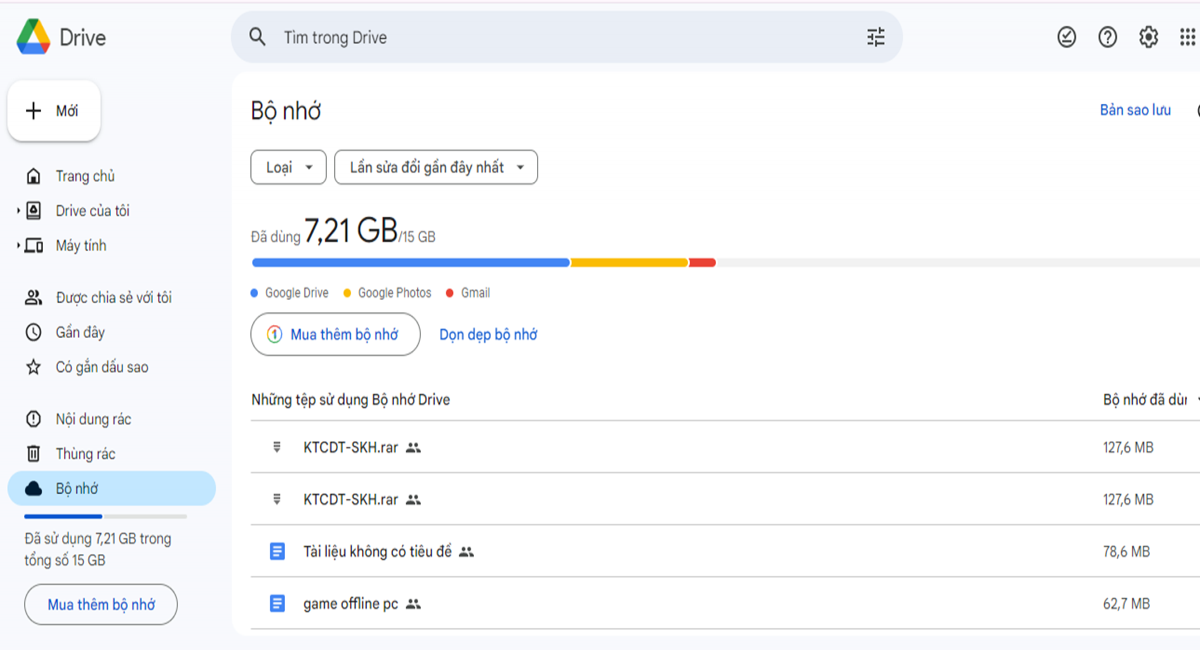
Task: Open the search filter options icon
Action: tap(876, 38)
